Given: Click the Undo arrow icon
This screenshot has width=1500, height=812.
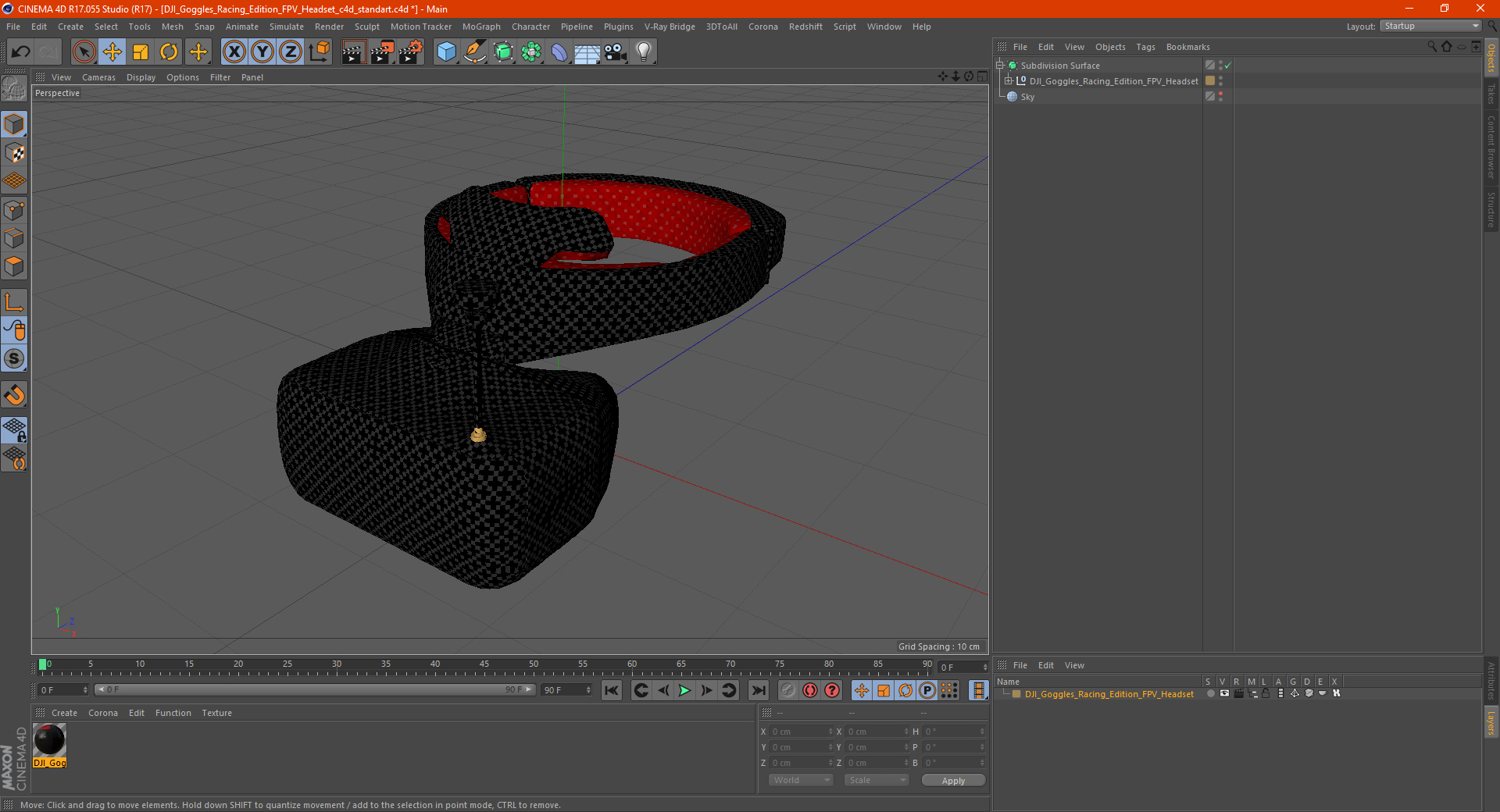Looking at the screenshot, I should [21, 52].
